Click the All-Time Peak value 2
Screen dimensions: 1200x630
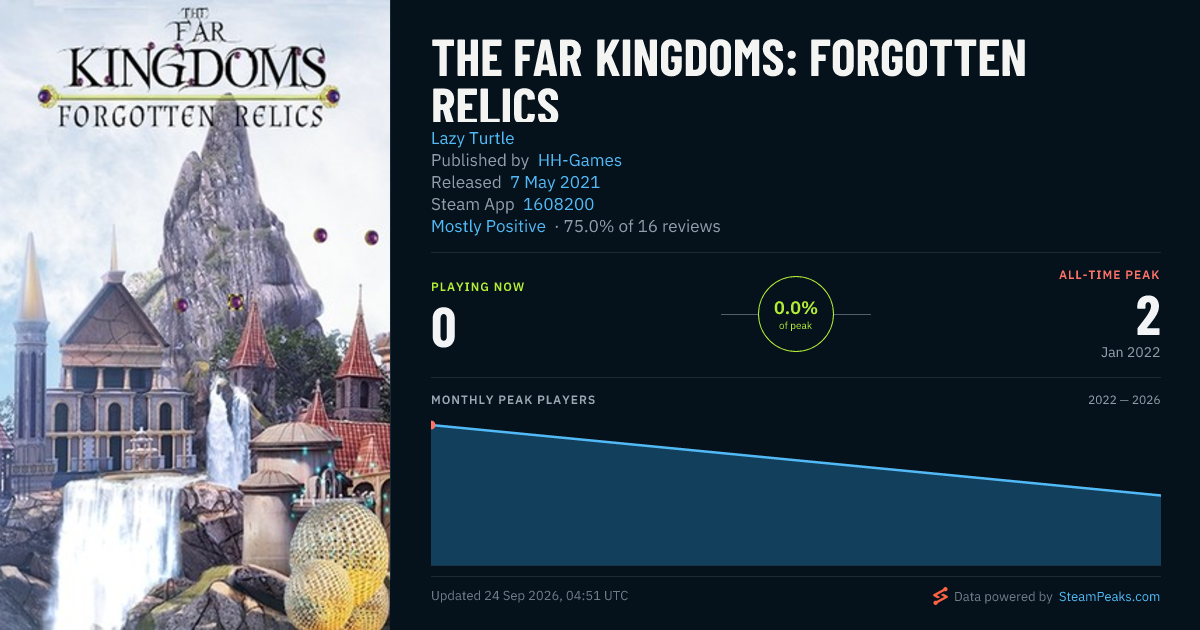[x=1148, y=317]
